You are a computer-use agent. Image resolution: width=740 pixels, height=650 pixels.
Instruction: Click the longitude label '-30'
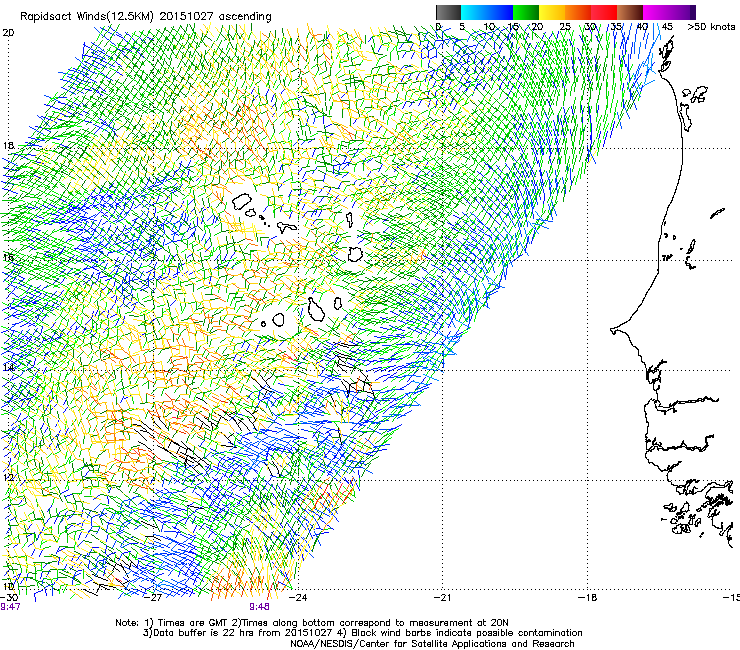click(x=9, y=598)
